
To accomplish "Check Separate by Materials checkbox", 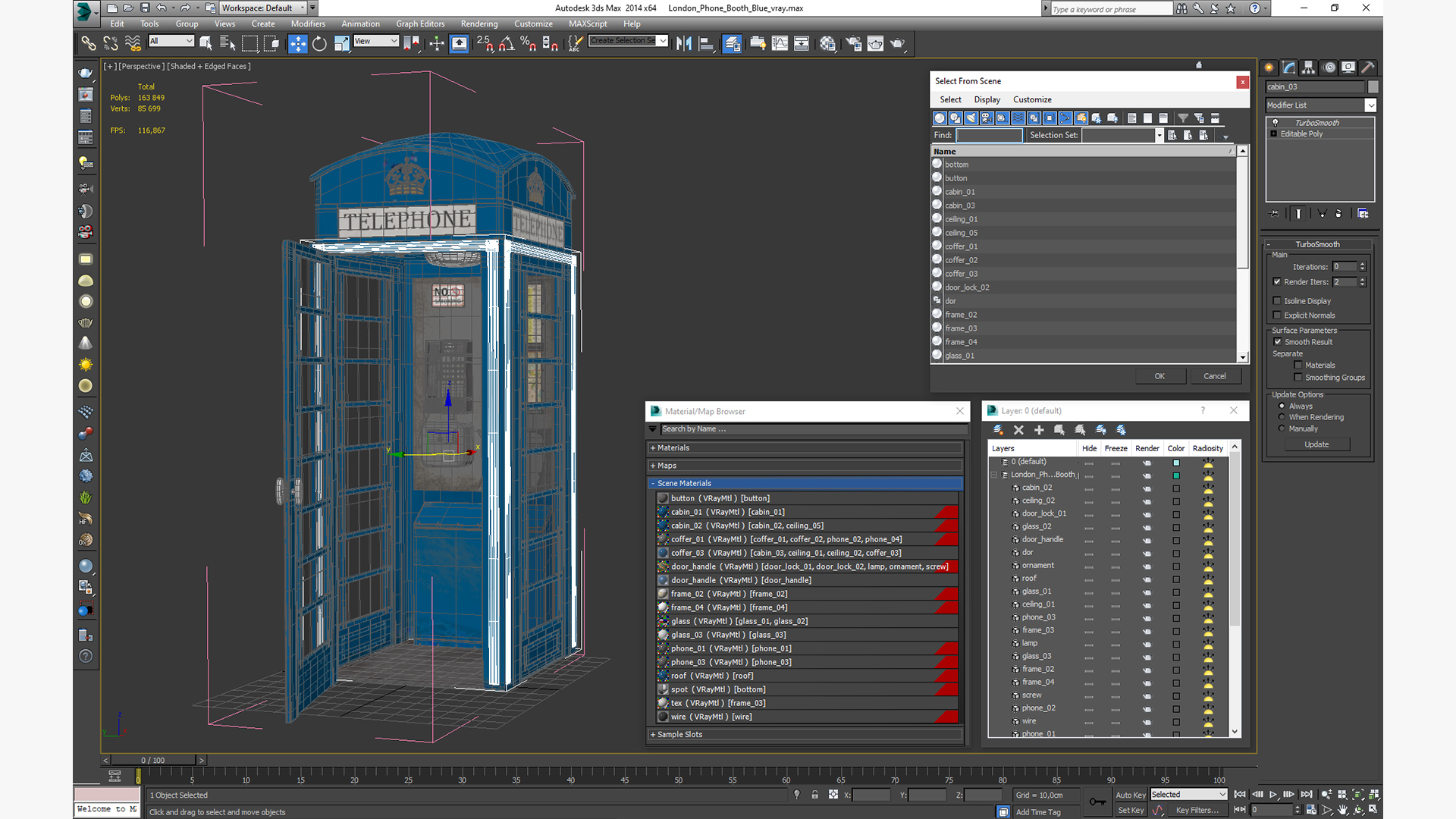I will [1298, 366].
